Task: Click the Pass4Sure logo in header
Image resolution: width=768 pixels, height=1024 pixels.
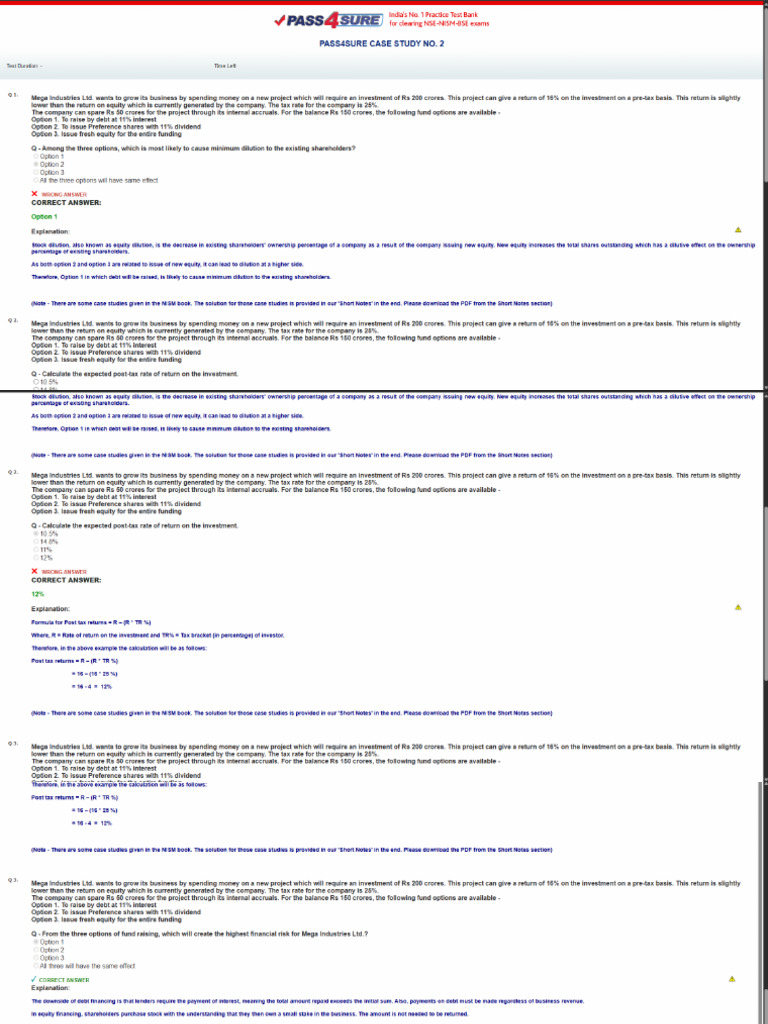Action: (328, 21)
